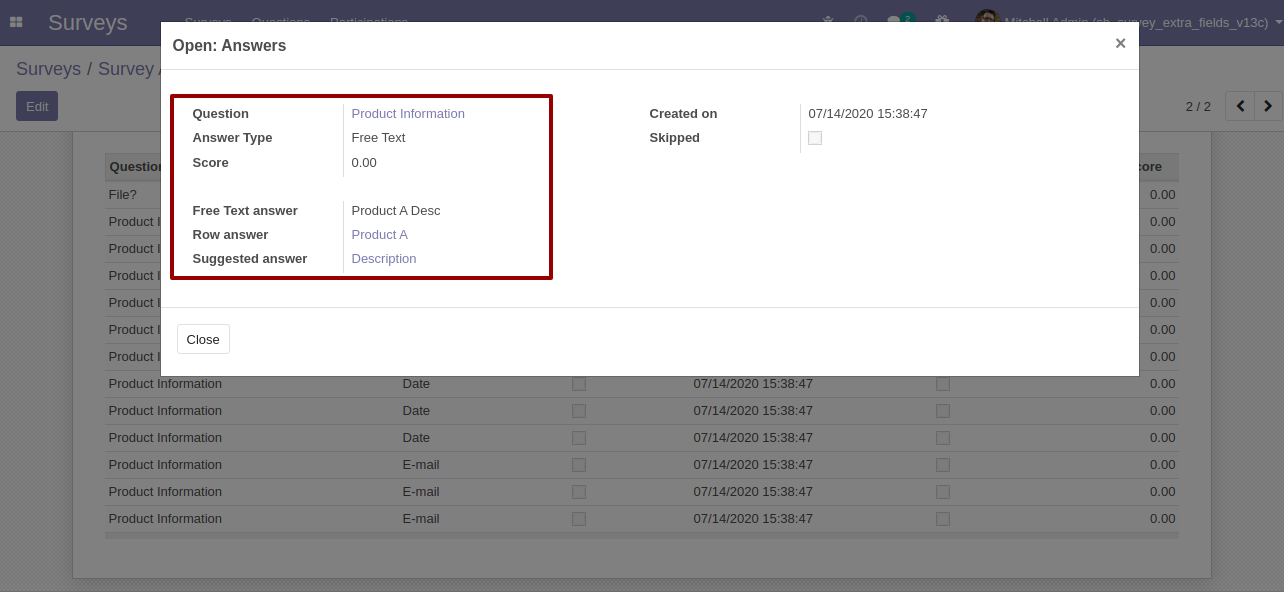
Task: Click the debug bug icon
Action: click(827, 20)
